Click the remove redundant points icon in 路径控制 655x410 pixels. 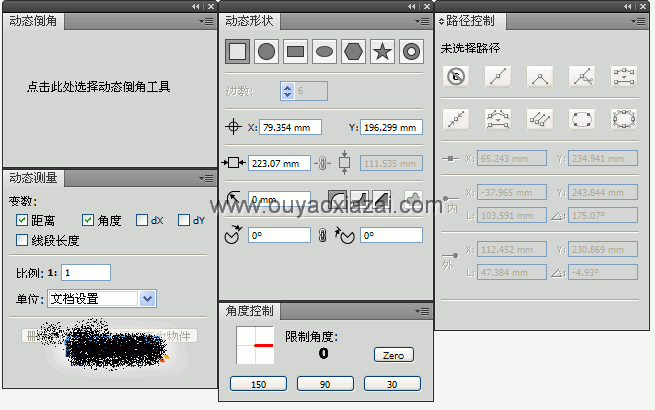[456, 76]
